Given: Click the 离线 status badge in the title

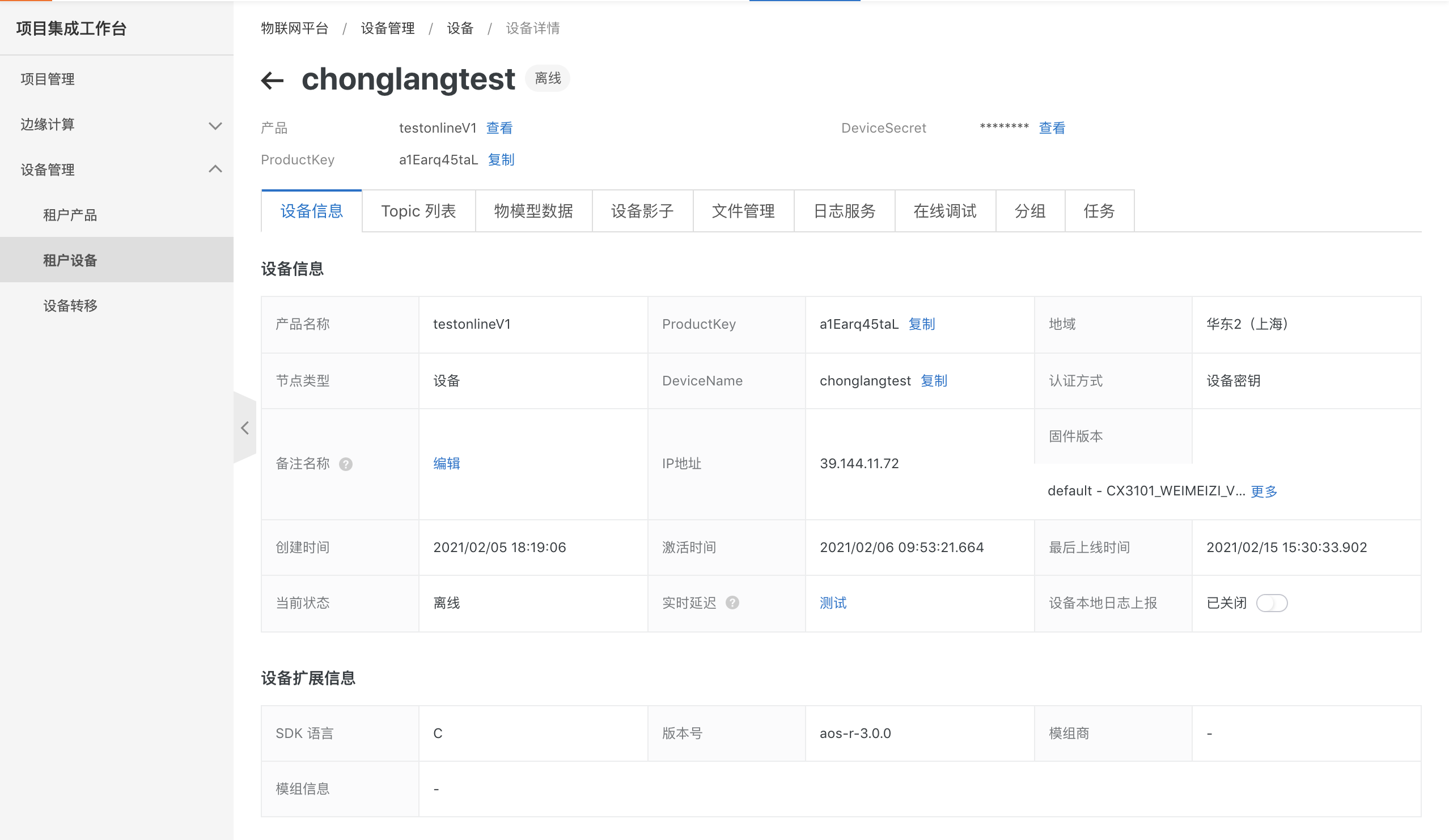Looking at the screenshot, I should tap(548, 78).
